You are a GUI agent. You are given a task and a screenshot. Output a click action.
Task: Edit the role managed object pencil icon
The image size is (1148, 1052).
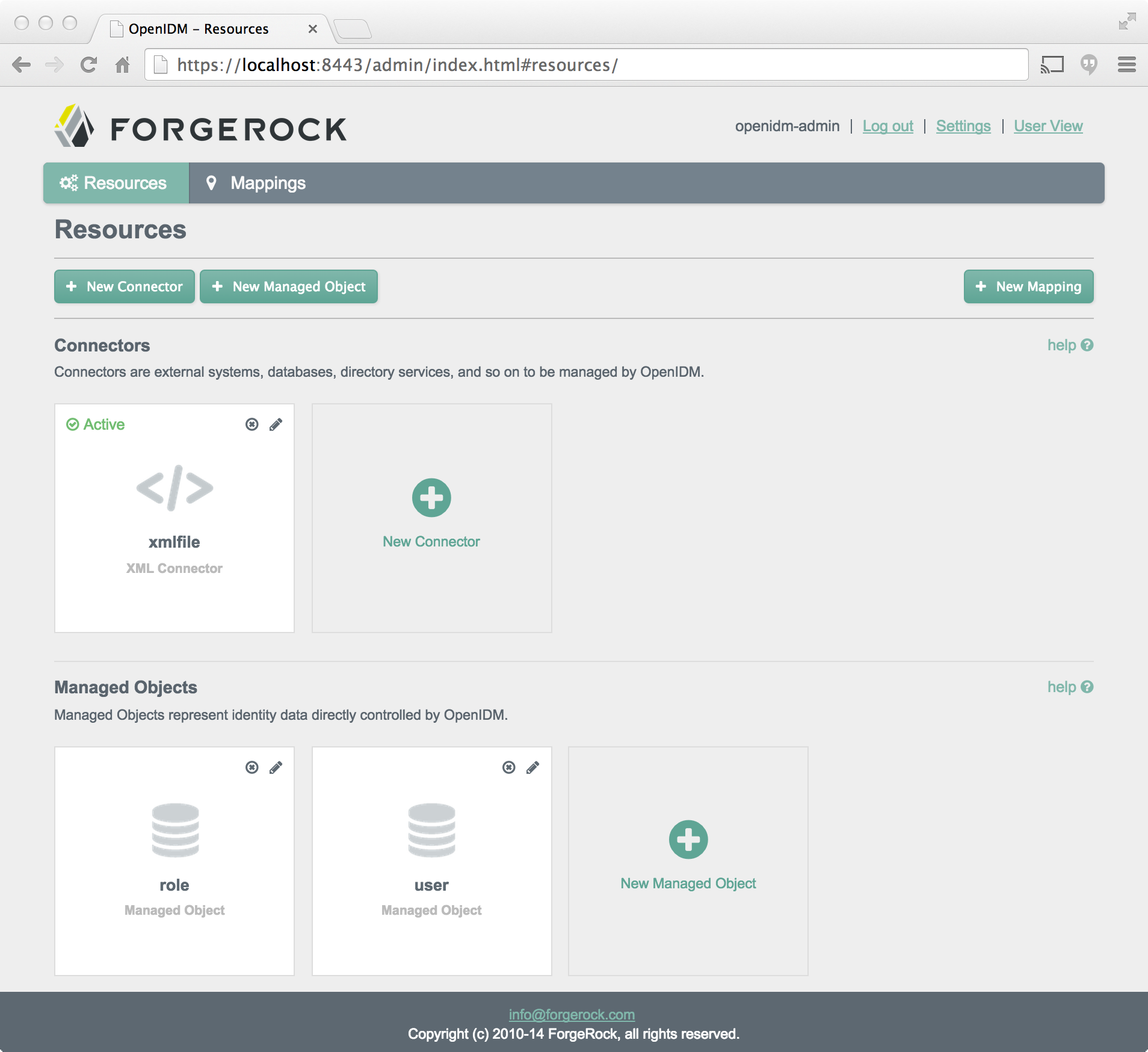276,767
